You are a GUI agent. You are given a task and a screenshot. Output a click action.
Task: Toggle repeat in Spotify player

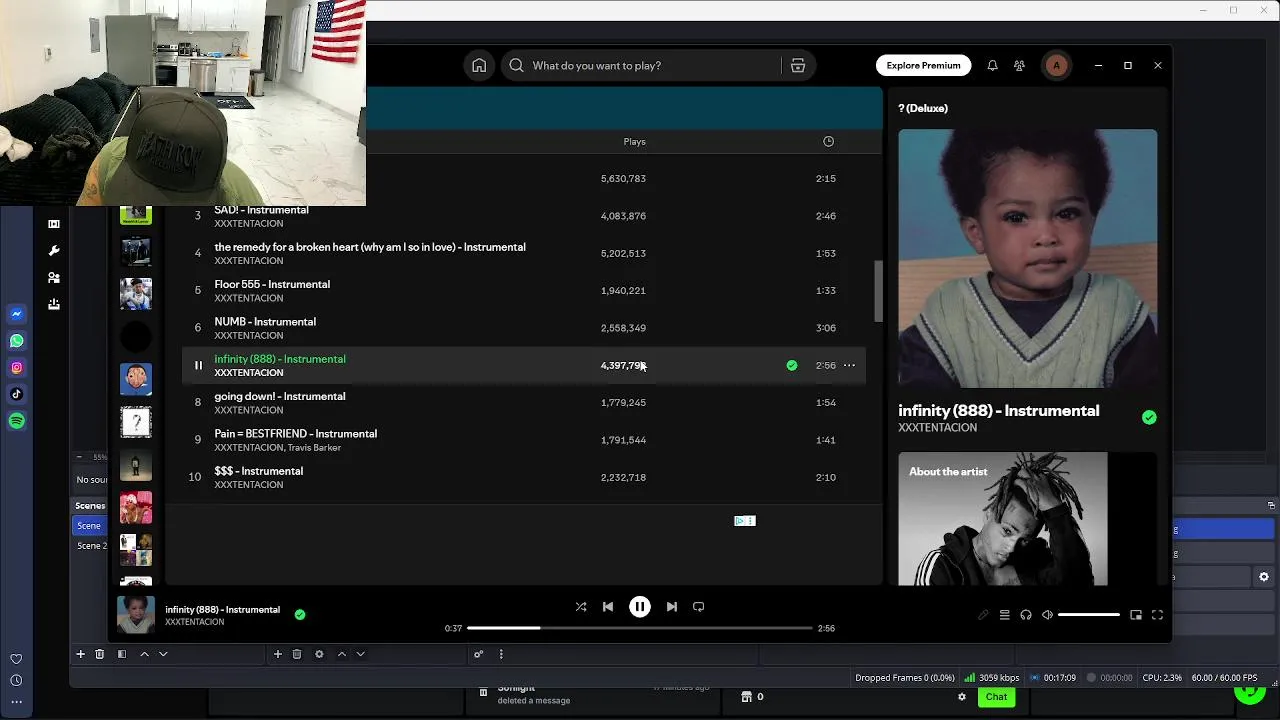point(699,606)
